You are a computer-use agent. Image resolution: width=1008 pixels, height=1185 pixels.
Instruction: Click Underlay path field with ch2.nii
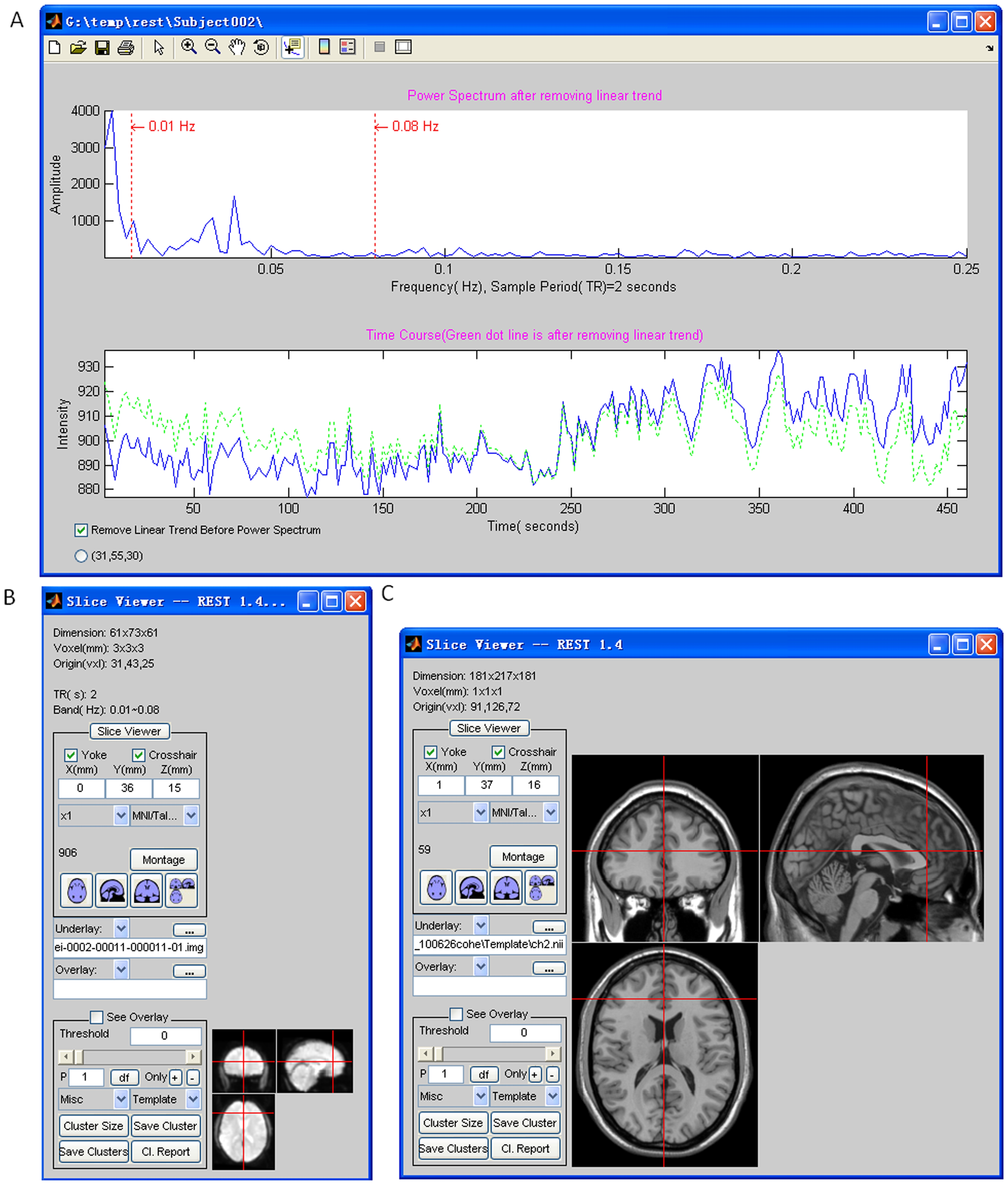click(x=489, y=944)
